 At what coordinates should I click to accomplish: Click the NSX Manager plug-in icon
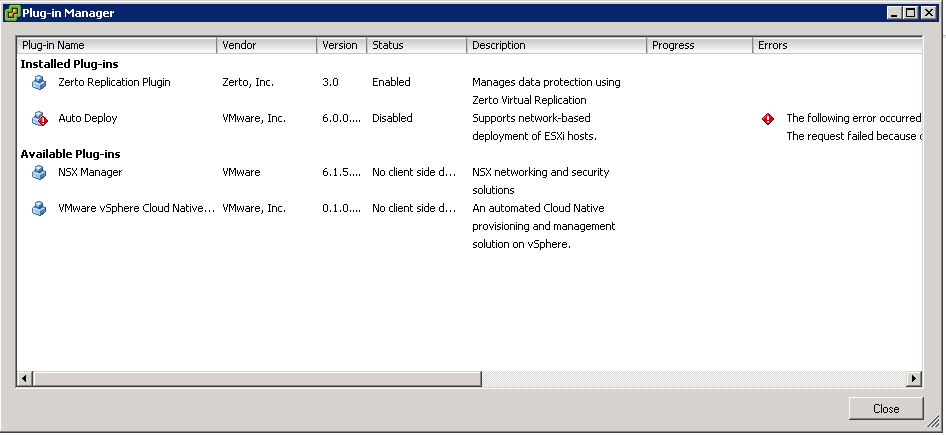[x=39, y=173]
